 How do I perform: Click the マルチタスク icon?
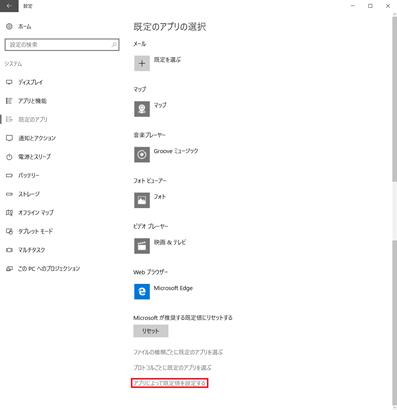pyautogui.click(x=9, y=250)
